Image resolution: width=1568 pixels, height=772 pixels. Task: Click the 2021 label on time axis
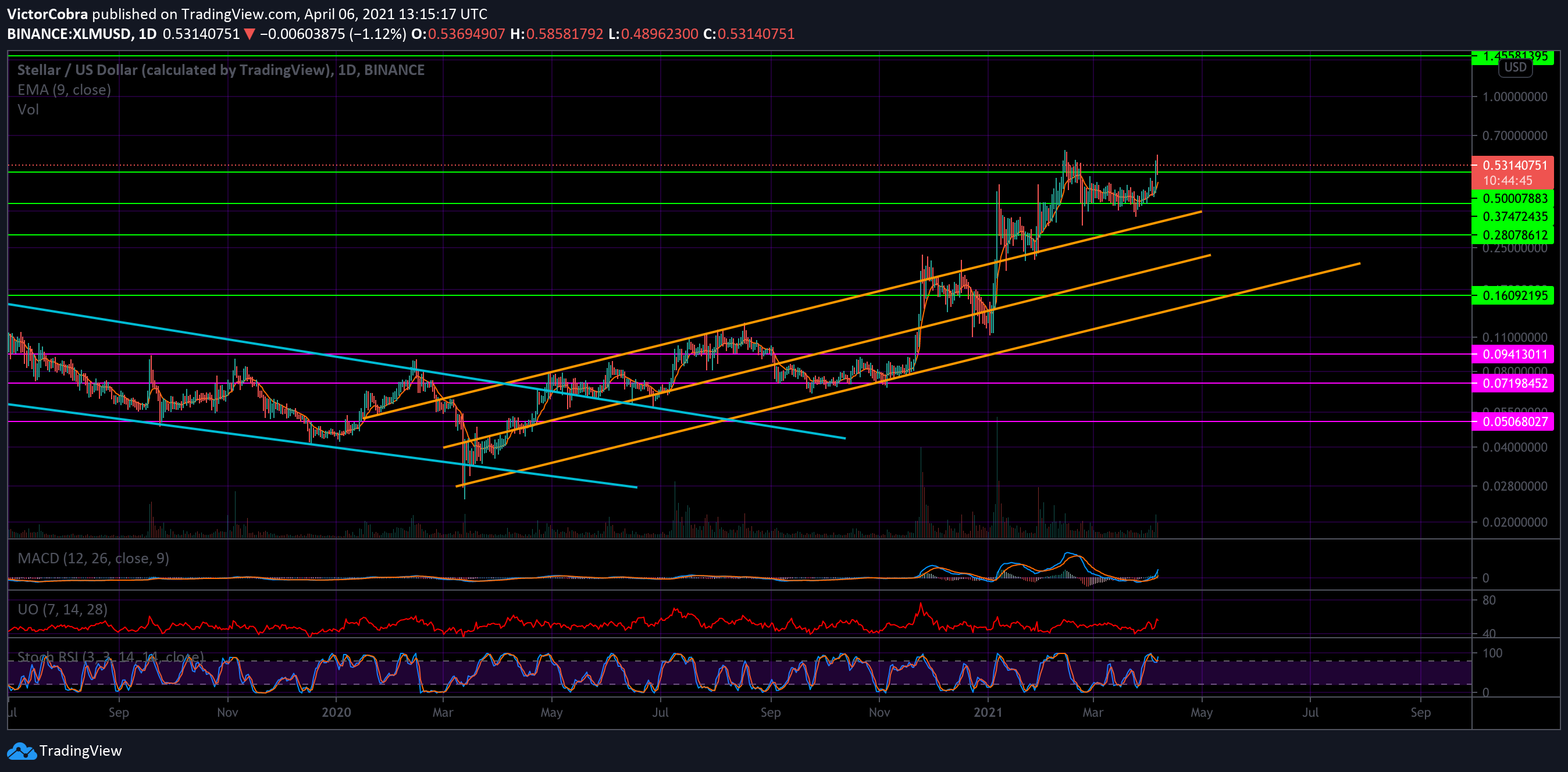point(988,712)
